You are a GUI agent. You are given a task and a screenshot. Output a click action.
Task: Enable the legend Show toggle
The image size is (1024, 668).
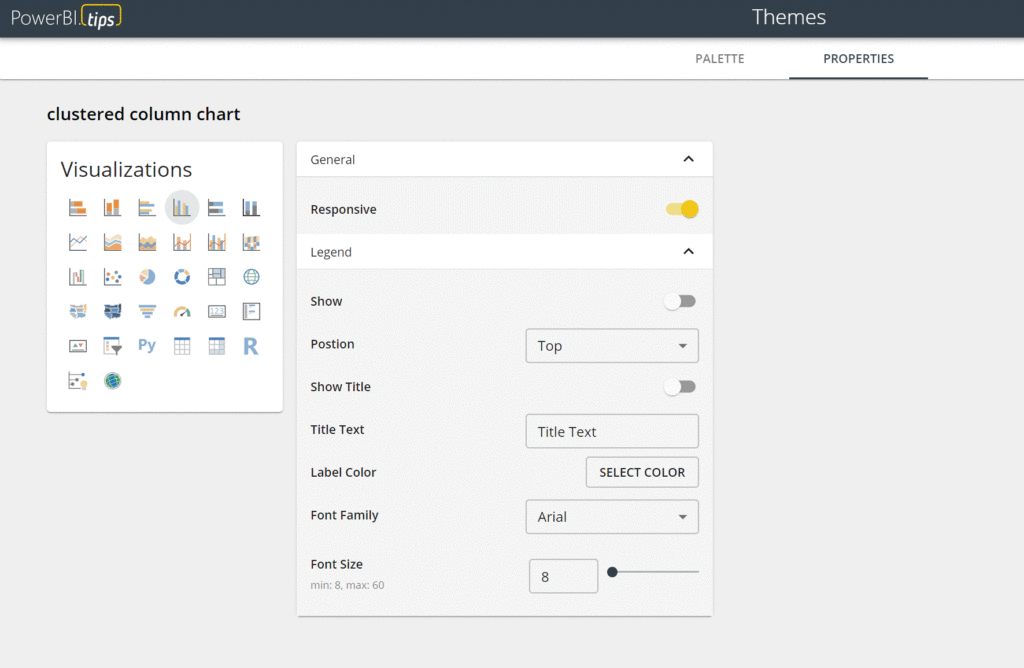click(x=680, y=302)
